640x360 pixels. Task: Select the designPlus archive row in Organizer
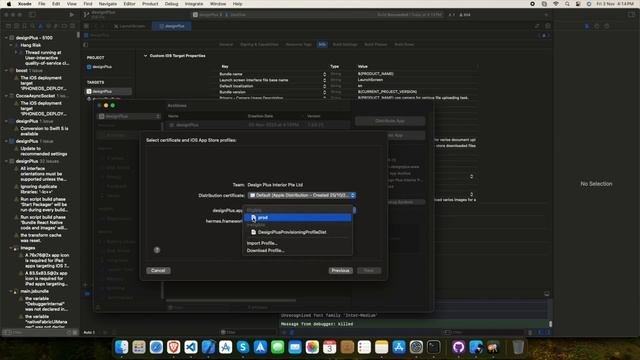258,125
